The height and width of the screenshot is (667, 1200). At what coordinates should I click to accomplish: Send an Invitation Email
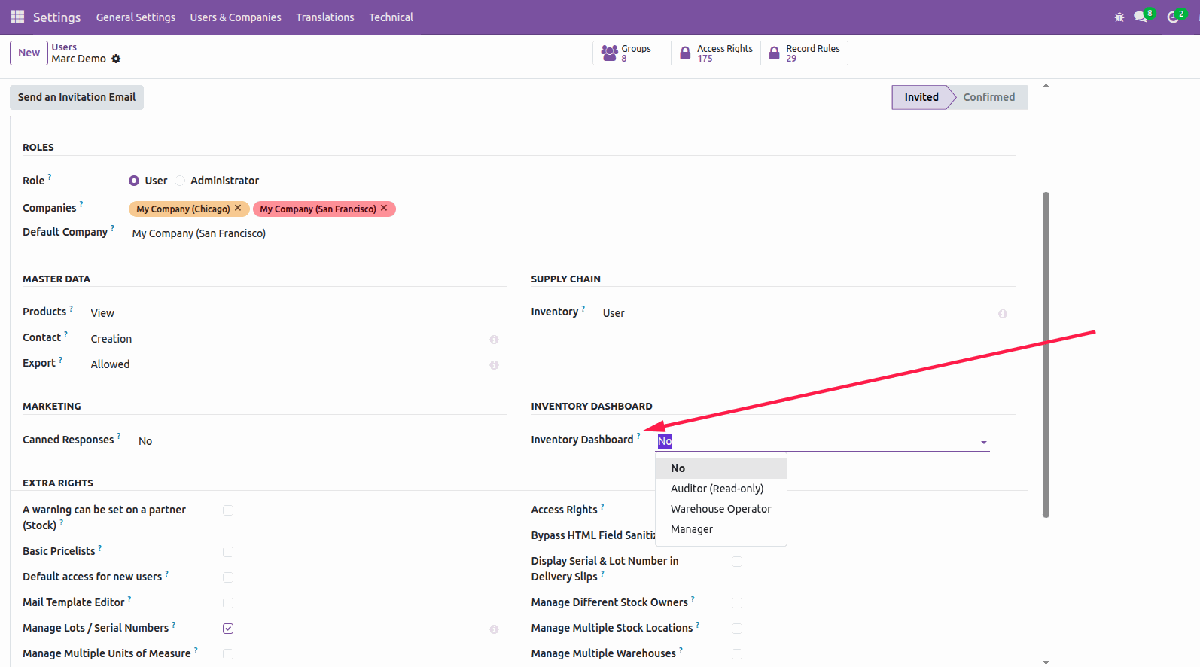[77, 97]
